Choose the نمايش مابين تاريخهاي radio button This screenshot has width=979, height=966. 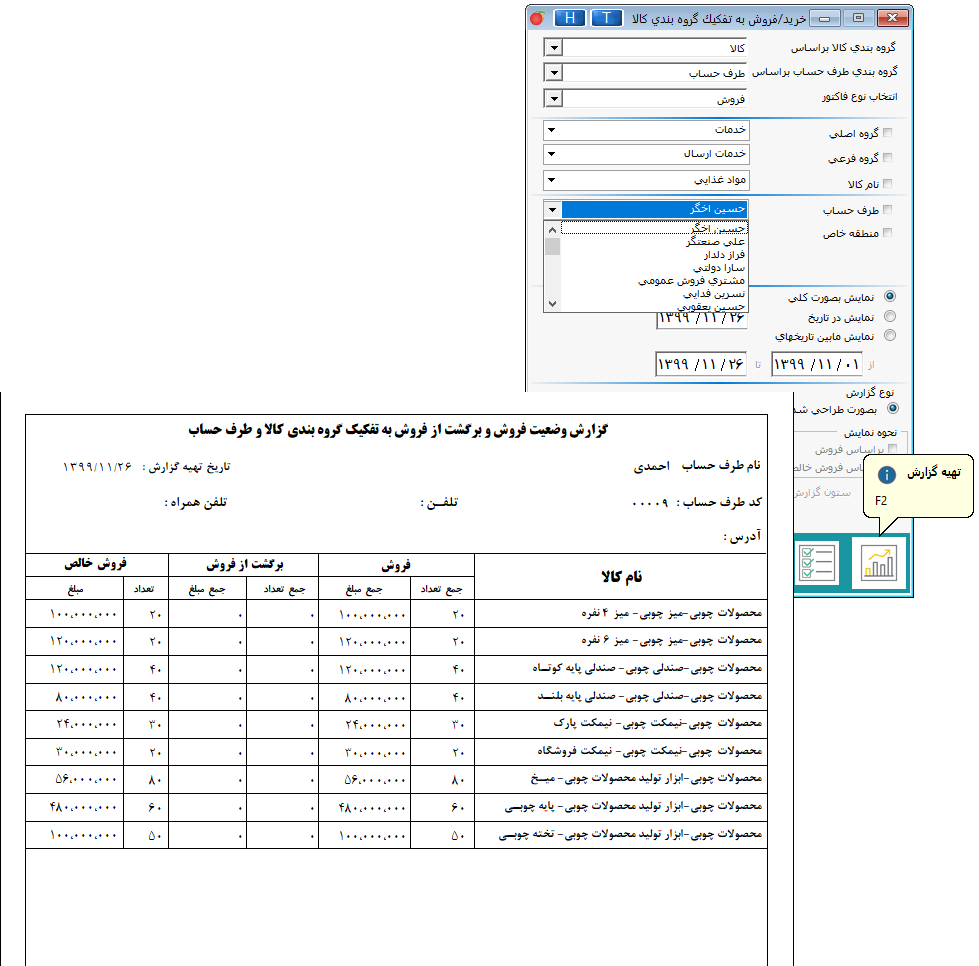point(889,336)
